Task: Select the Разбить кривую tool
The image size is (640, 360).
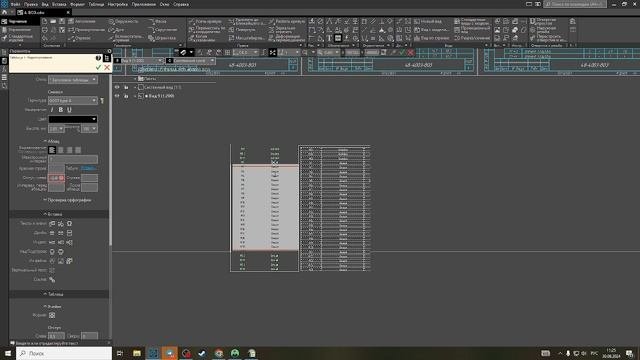Action: pos(286,21)
